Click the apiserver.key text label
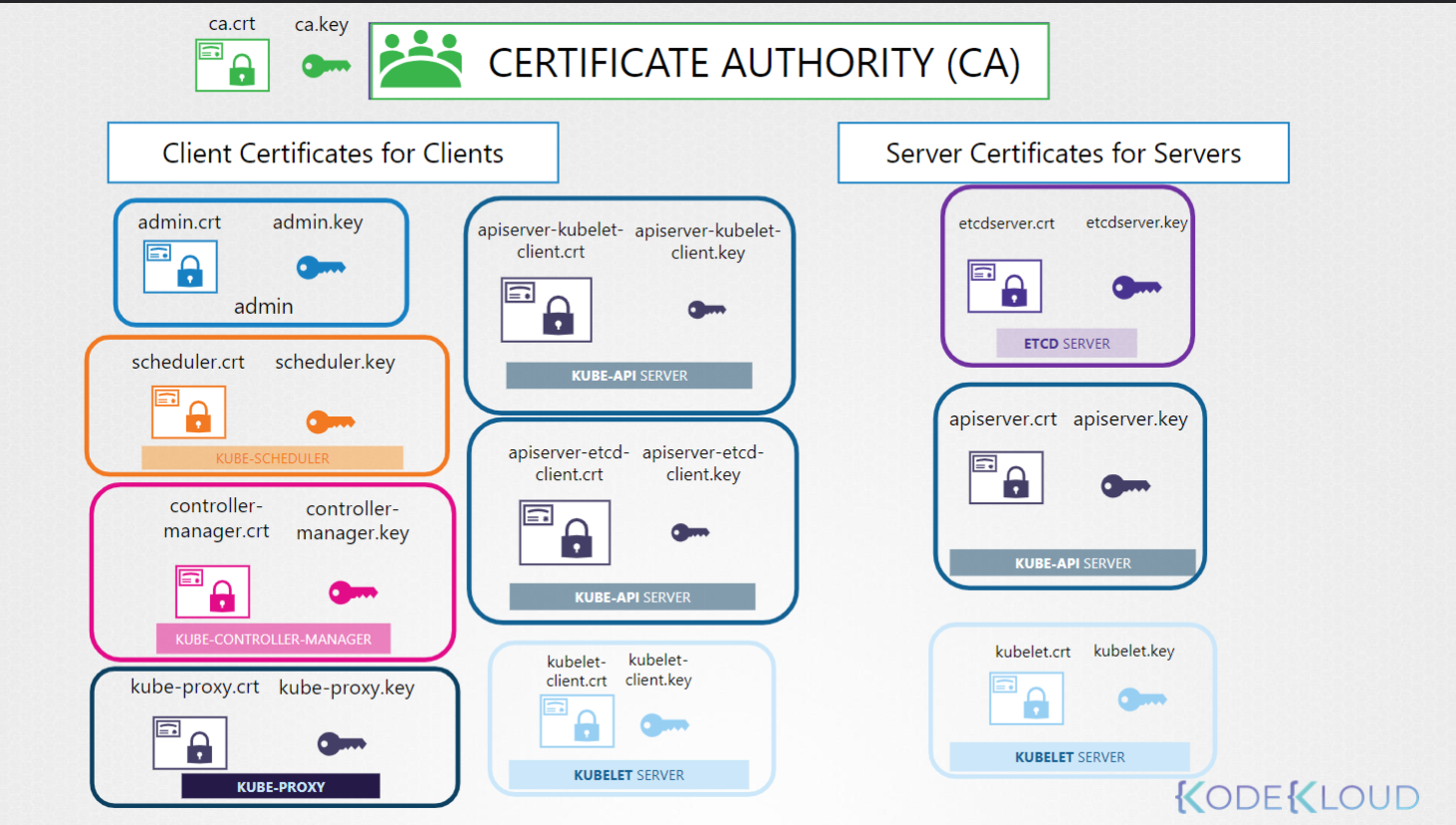The width and height of the screenshot is (1456, 825). 1130,419
